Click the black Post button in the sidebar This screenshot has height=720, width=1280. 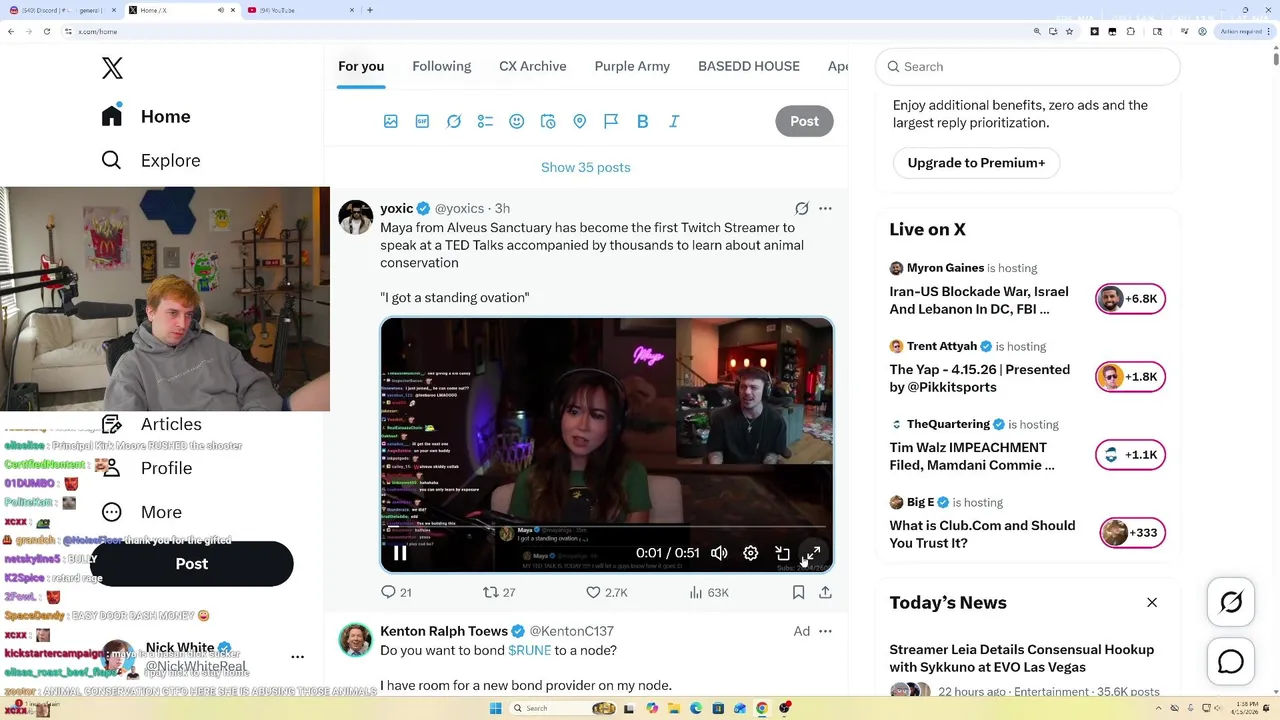click(x=192, y=564)
